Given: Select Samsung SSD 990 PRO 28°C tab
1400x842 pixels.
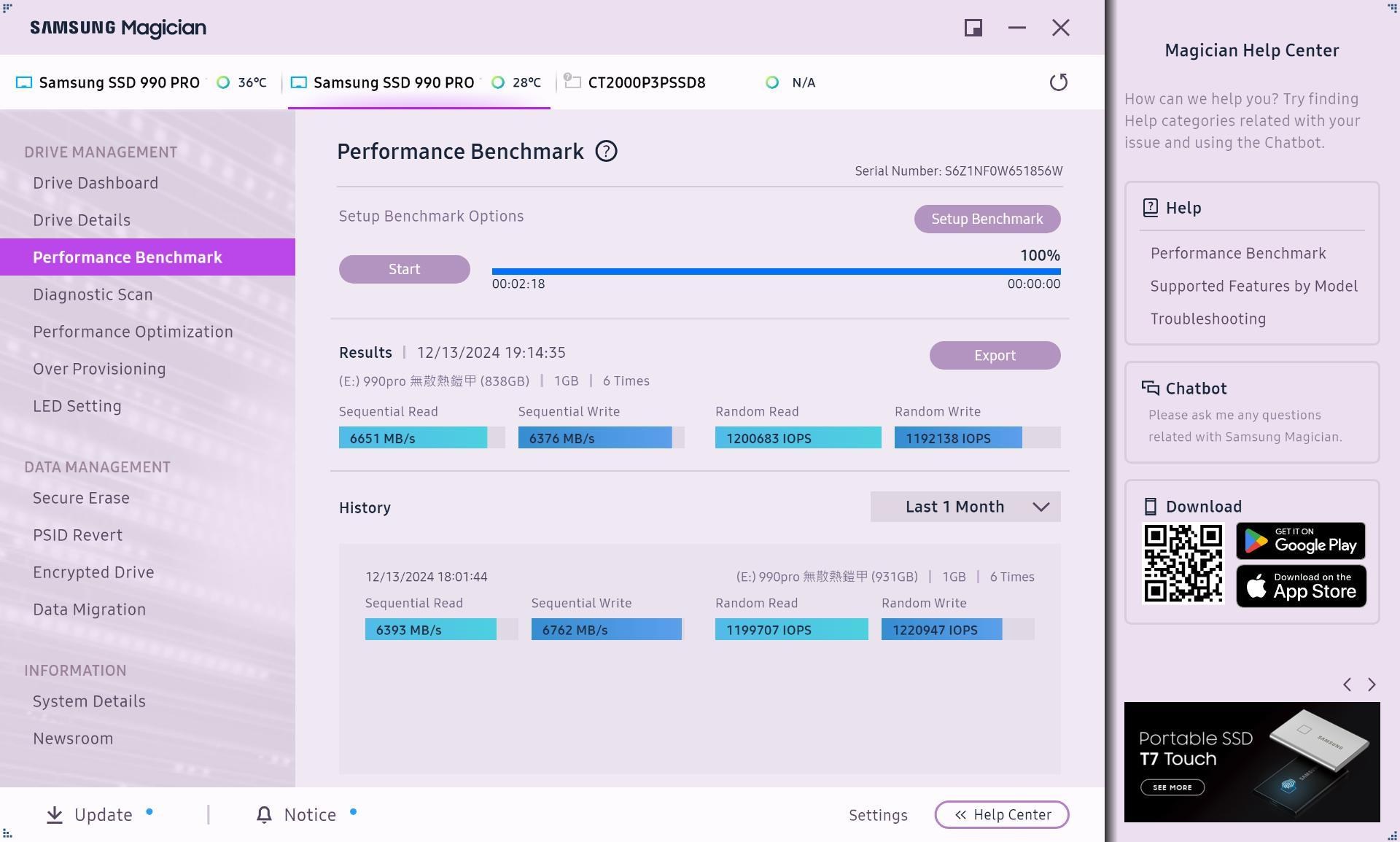Looking at the screenshot, I should pyautogui.click(x=419, y=82).
